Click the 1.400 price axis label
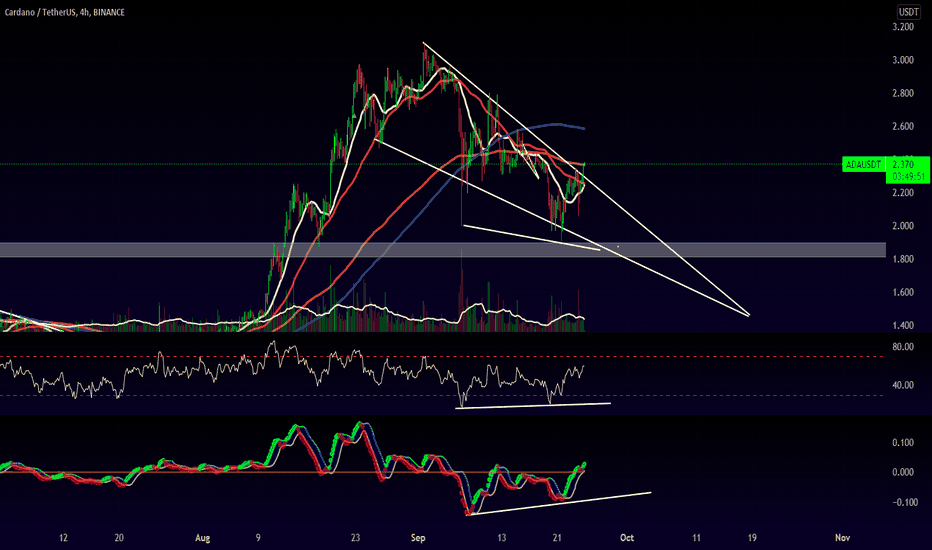The image size is (932, 550). [x=903, y=326]
